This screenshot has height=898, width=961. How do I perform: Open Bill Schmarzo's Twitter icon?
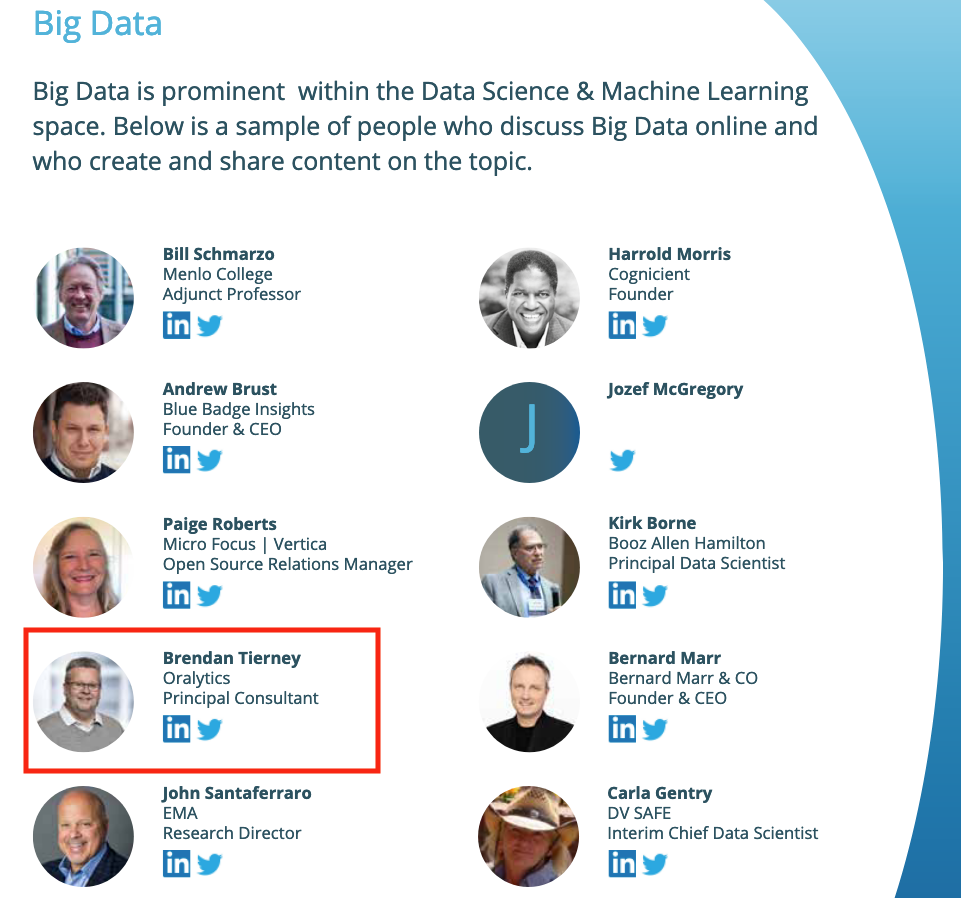click(209, 325)
